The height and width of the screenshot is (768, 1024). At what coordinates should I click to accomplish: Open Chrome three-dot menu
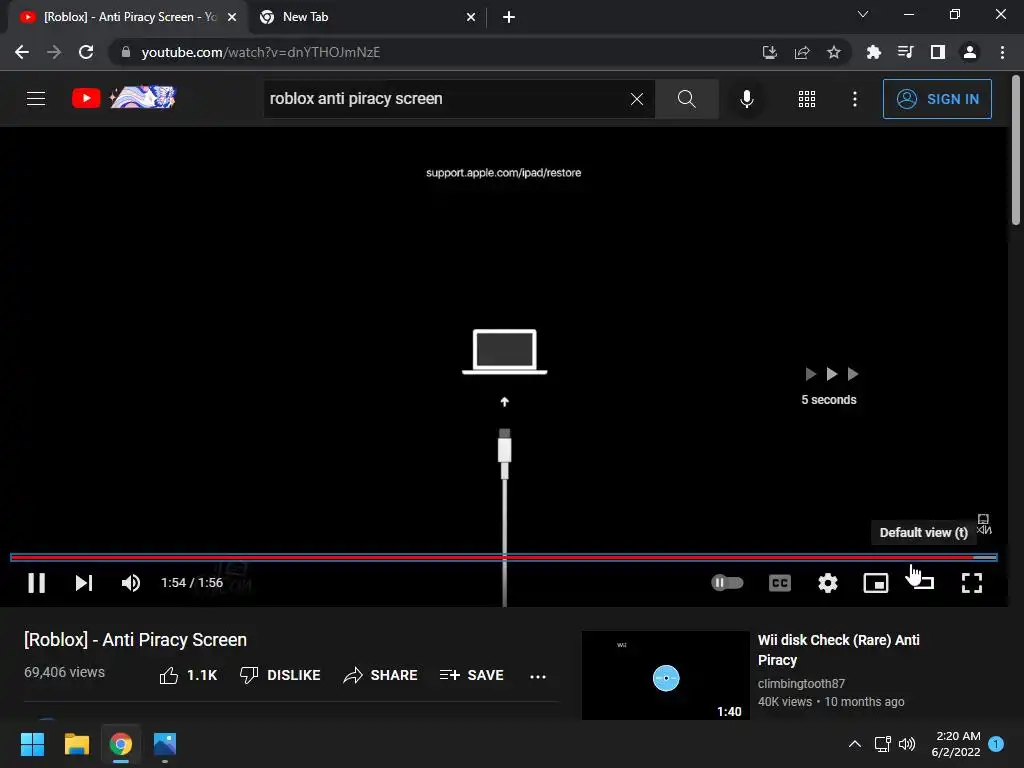click(1002, 52)
